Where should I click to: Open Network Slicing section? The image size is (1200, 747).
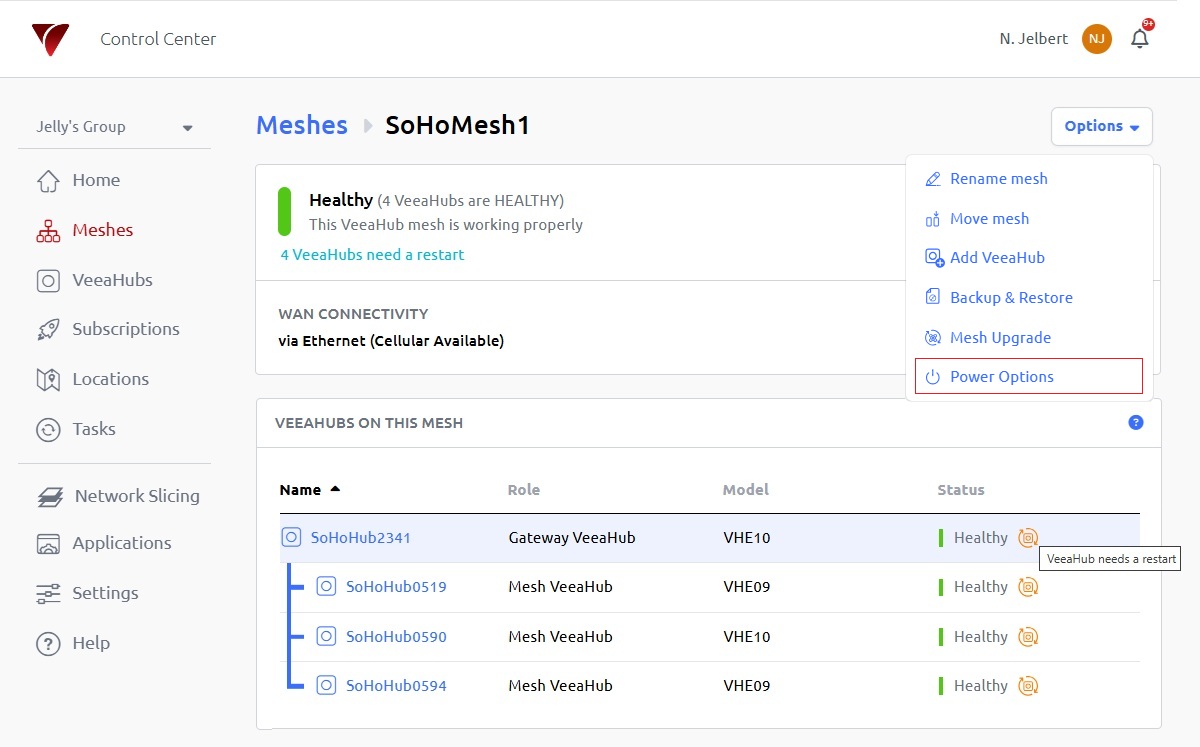137,496
